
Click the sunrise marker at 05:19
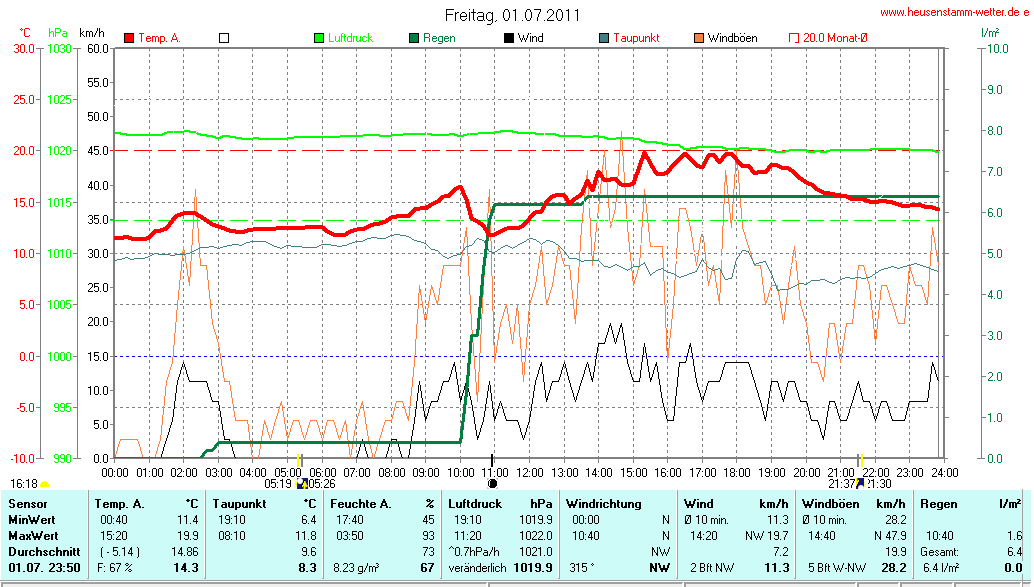pyautogui.click(x=300, y=482)
